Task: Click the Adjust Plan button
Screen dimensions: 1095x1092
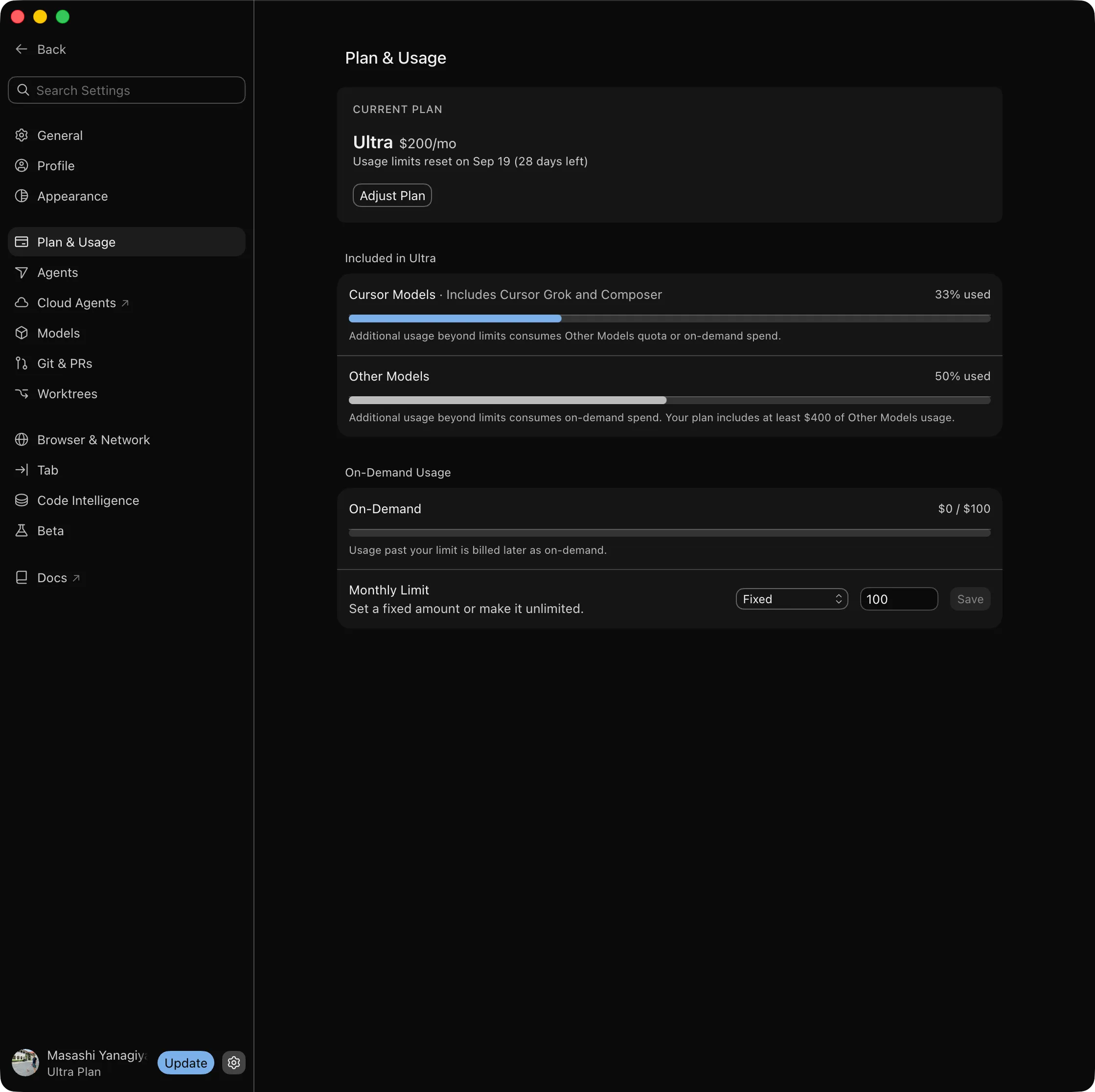Action: [x=392, y=196]
